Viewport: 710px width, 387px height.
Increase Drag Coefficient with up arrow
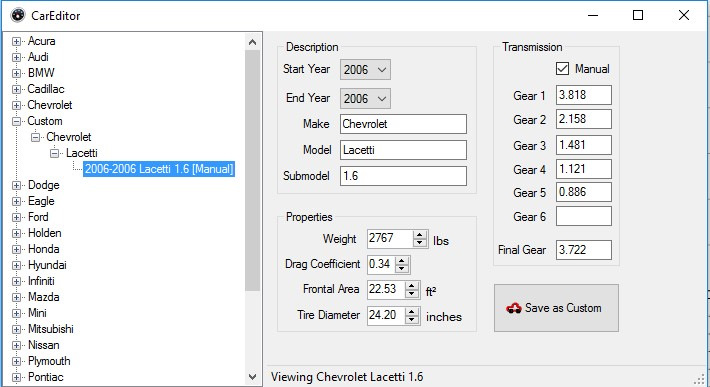[x=402, y=260]
